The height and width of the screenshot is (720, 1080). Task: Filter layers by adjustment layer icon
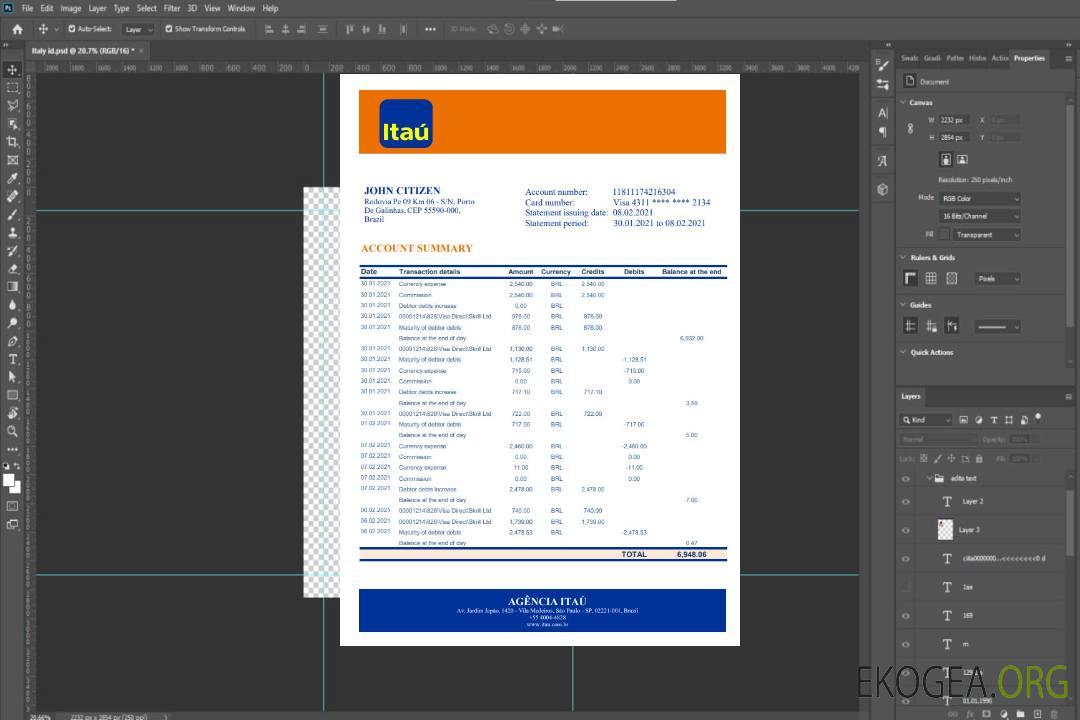pyautogui.click(x=979, y=420)
